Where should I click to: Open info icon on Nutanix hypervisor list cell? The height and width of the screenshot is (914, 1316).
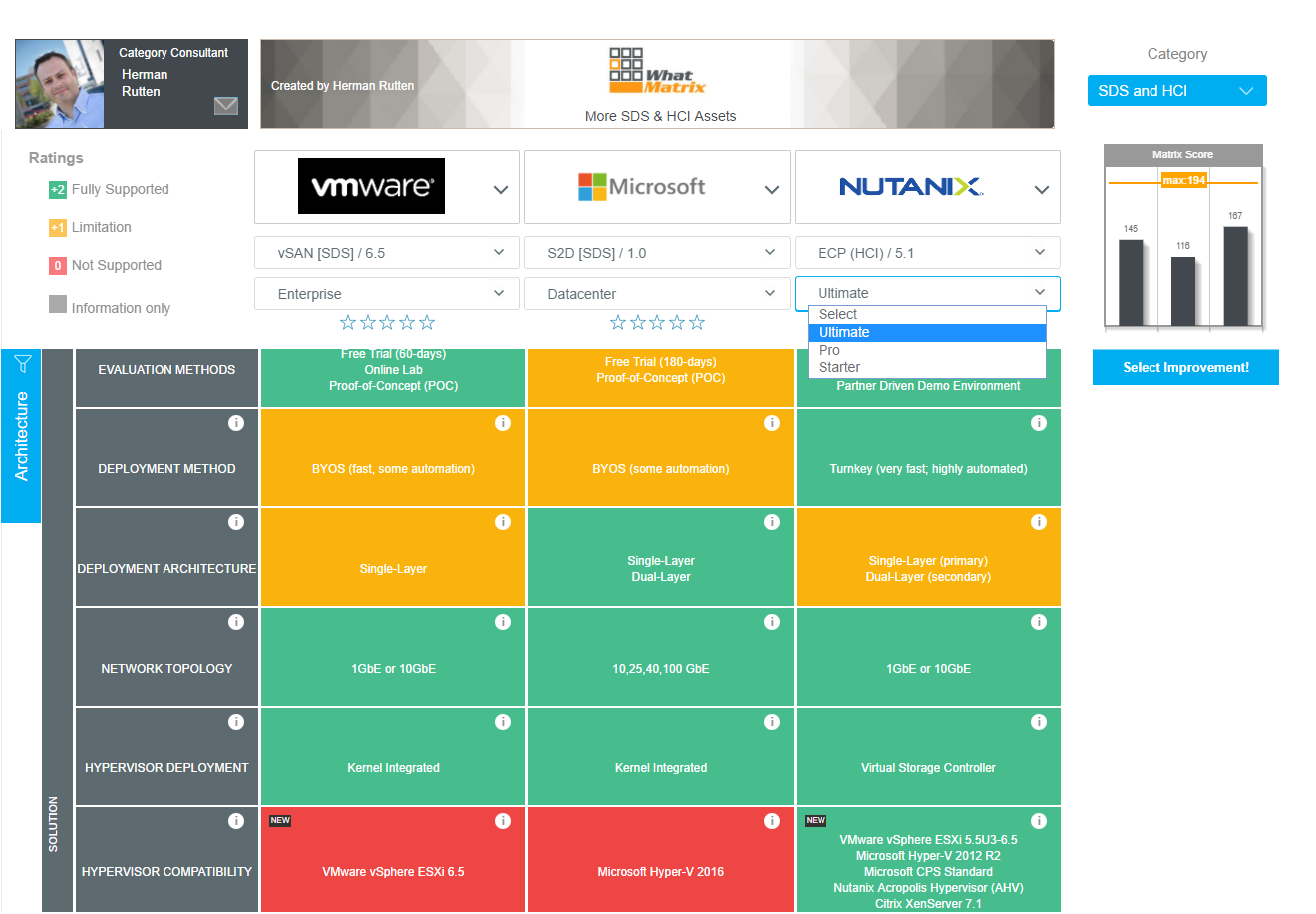coord(1039,821)
